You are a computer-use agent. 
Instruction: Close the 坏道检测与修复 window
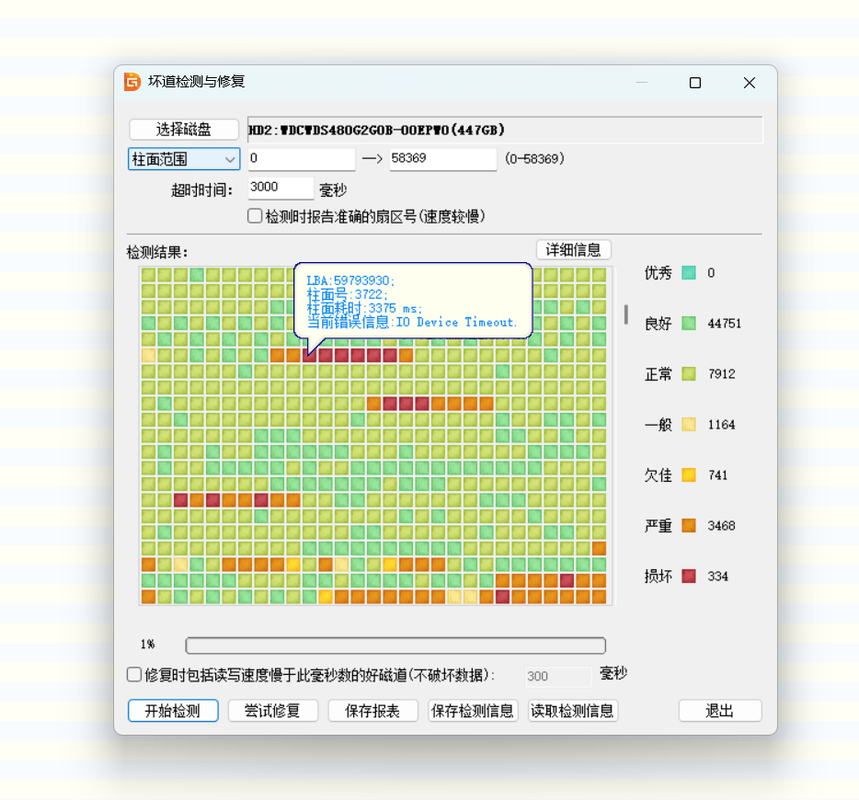click(749, 83)
